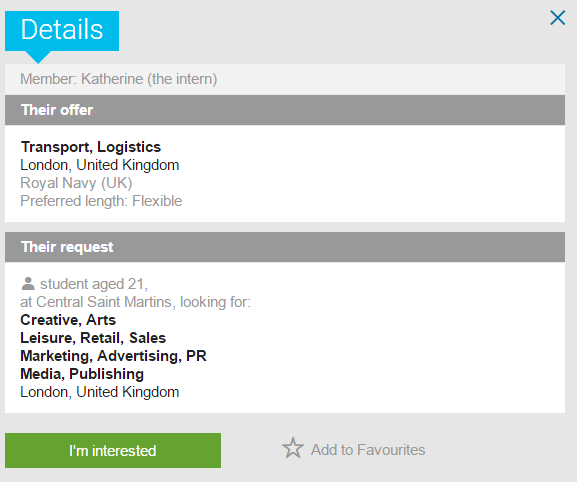Close the Details panel with X

(x=557, y=18)
